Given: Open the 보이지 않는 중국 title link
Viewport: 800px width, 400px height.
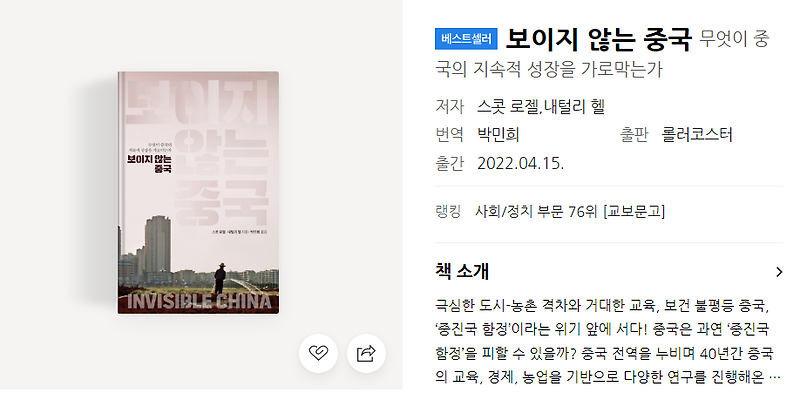Looking at the screenshot, I should point(598,39).
